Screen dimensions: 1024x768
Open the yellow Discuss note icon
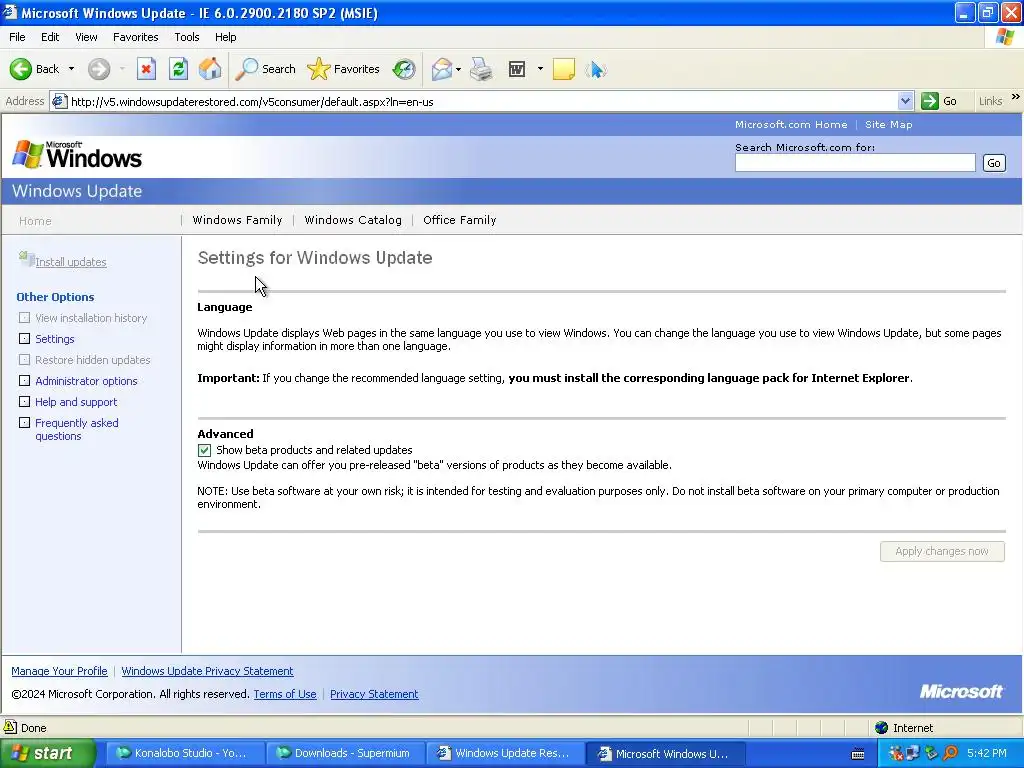click(x=564, y=69)
